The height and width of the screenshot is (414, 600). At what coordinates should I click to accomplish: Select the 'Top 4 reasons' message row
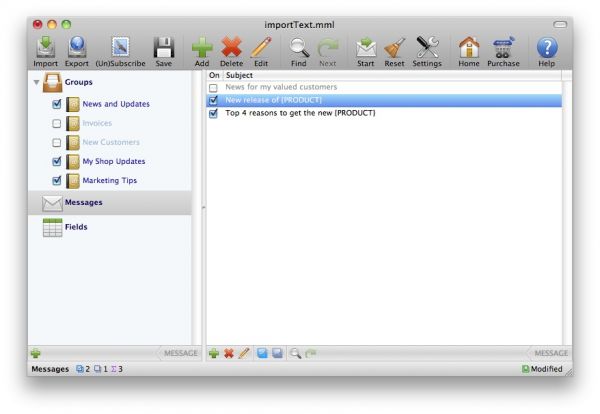[300, 113]
